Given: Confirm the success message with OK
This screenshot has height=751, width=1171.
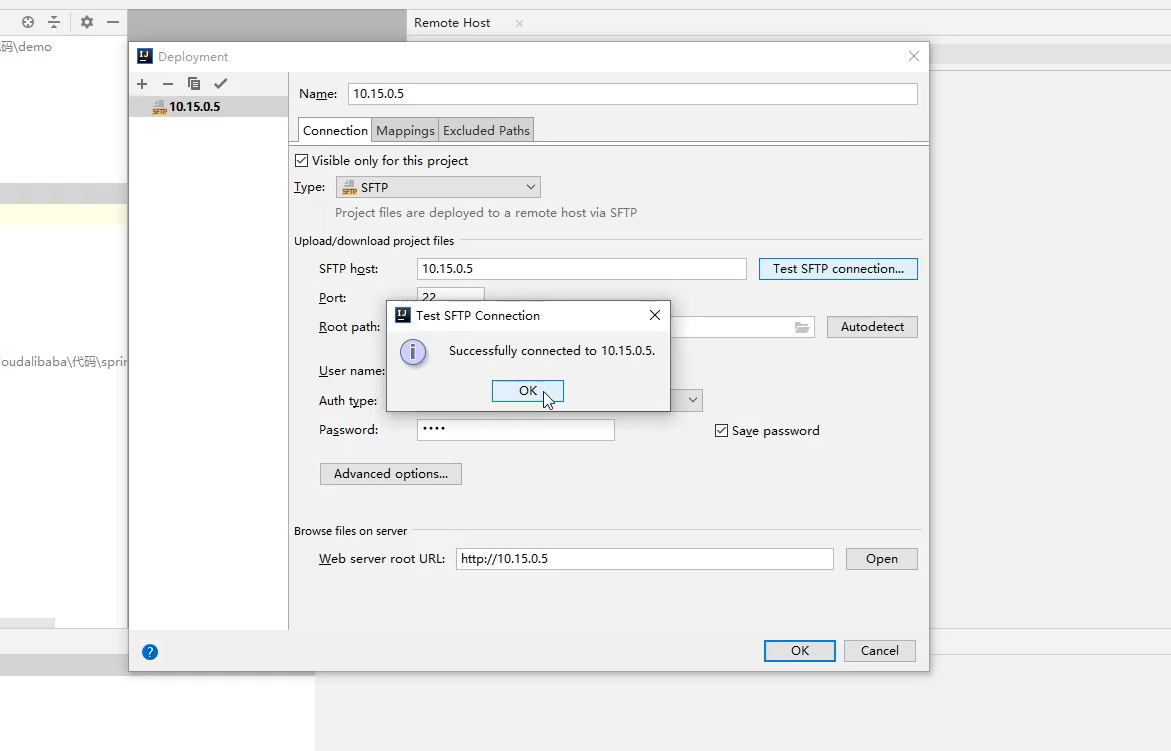Looking at the screenshot, I should [x=527, y=390].
